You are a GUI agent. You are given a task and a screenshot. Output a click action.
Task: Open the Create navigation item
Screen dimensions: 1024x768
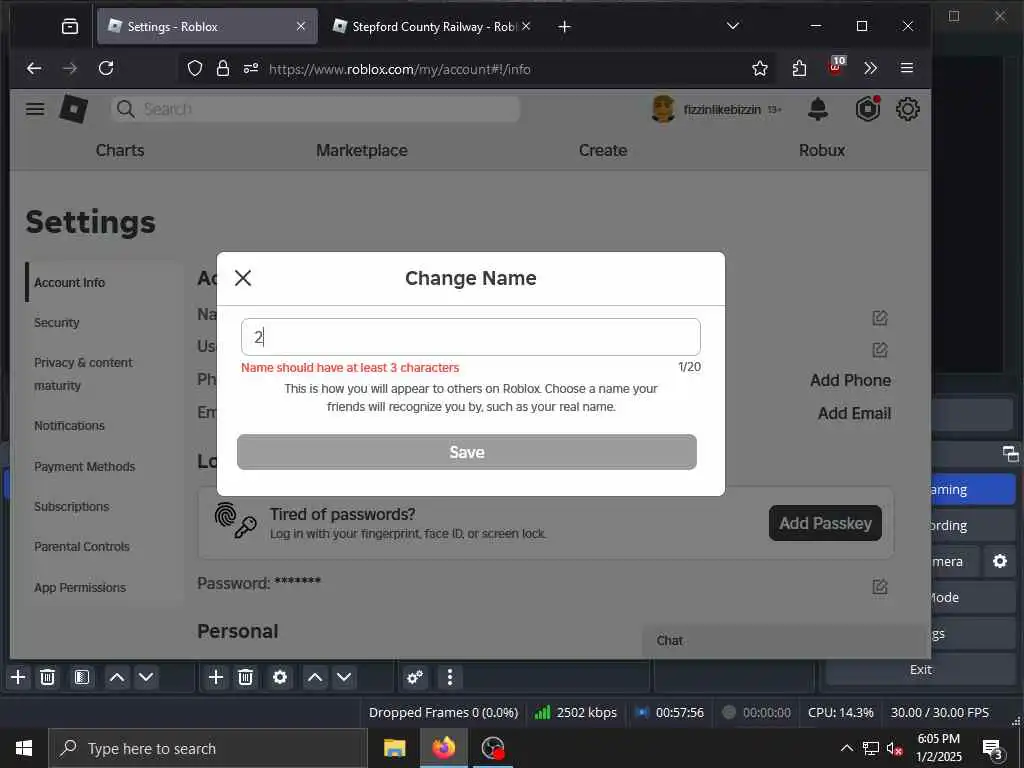(603, 150)
